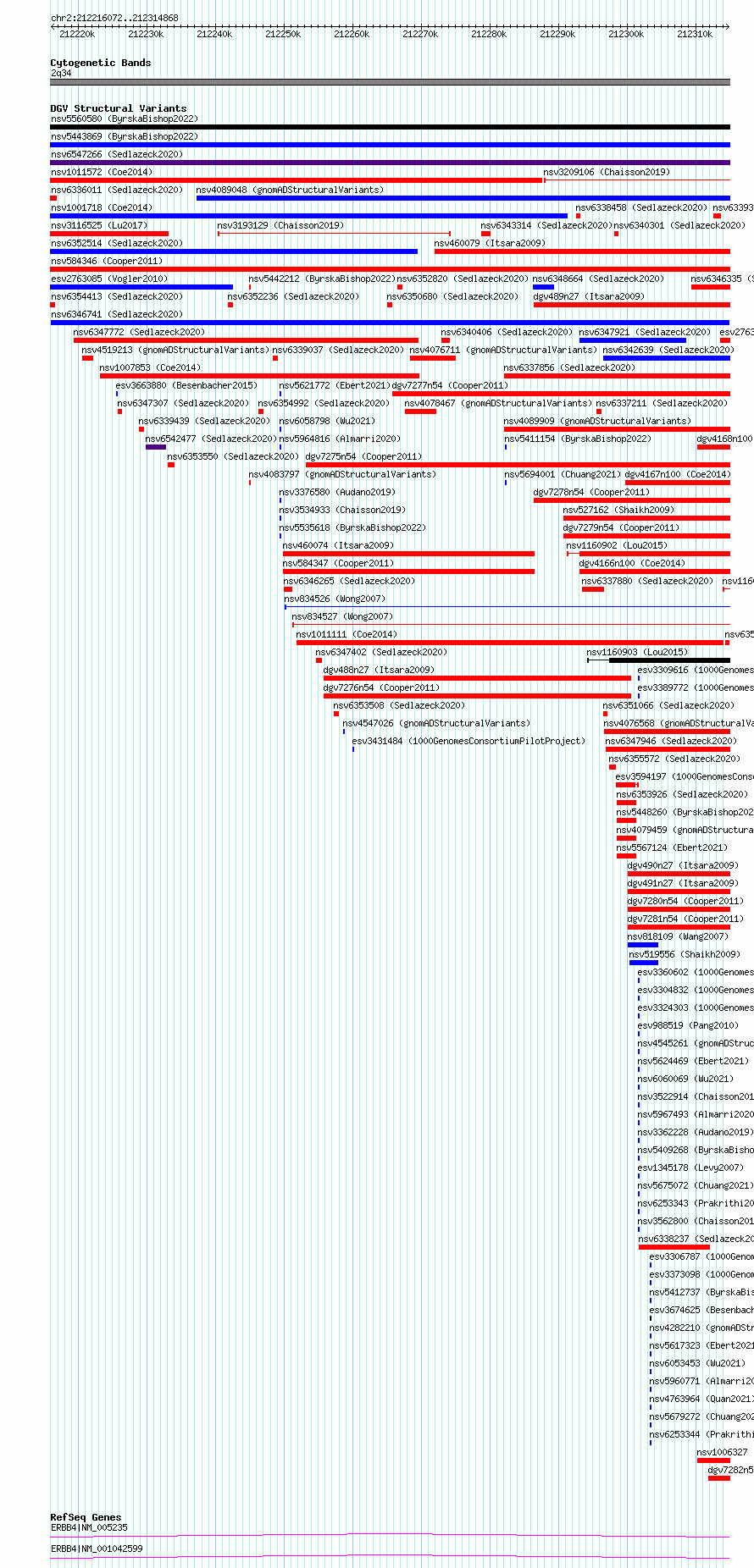This screenshot has height=1568, width=754.
Task: Select nsv3209106 (Chaisson2019) variant label
Action: 607,172
